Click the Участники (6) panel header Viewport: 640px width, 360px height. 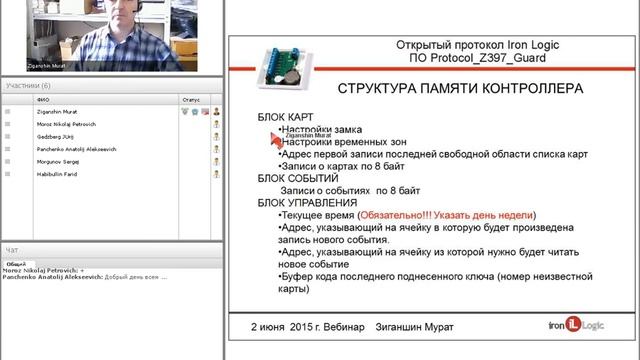pyautogui.click(x=112, y=86)
